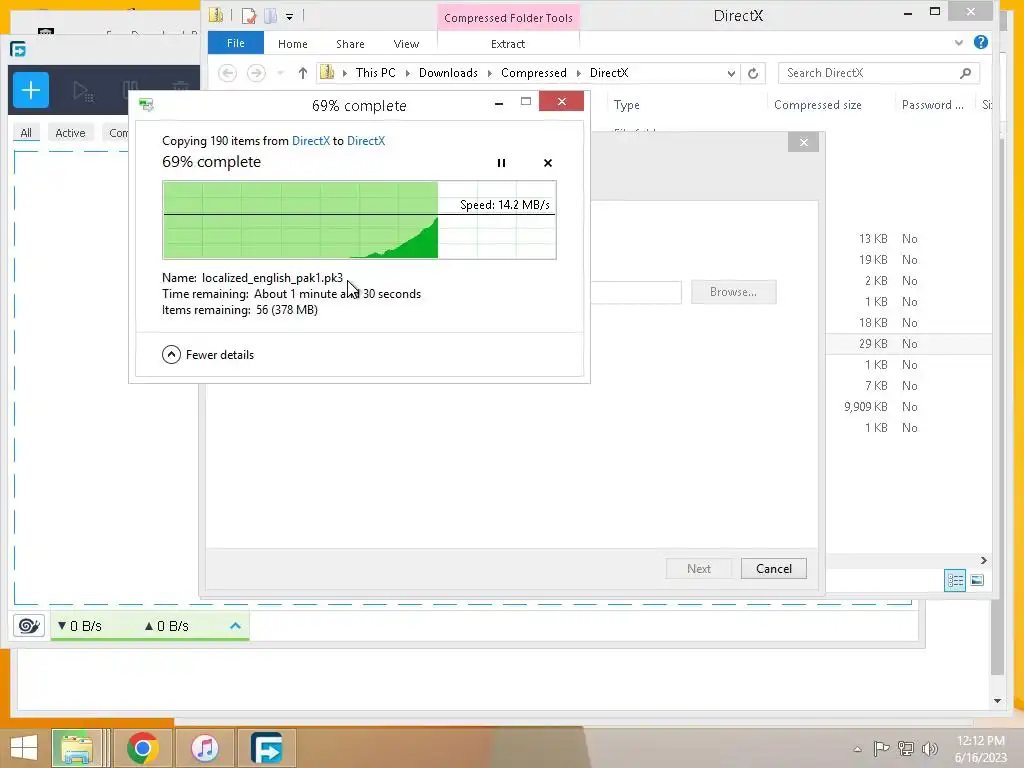
Task: Expand the ribbon with the chevron
Action: [x=959, y=42]
